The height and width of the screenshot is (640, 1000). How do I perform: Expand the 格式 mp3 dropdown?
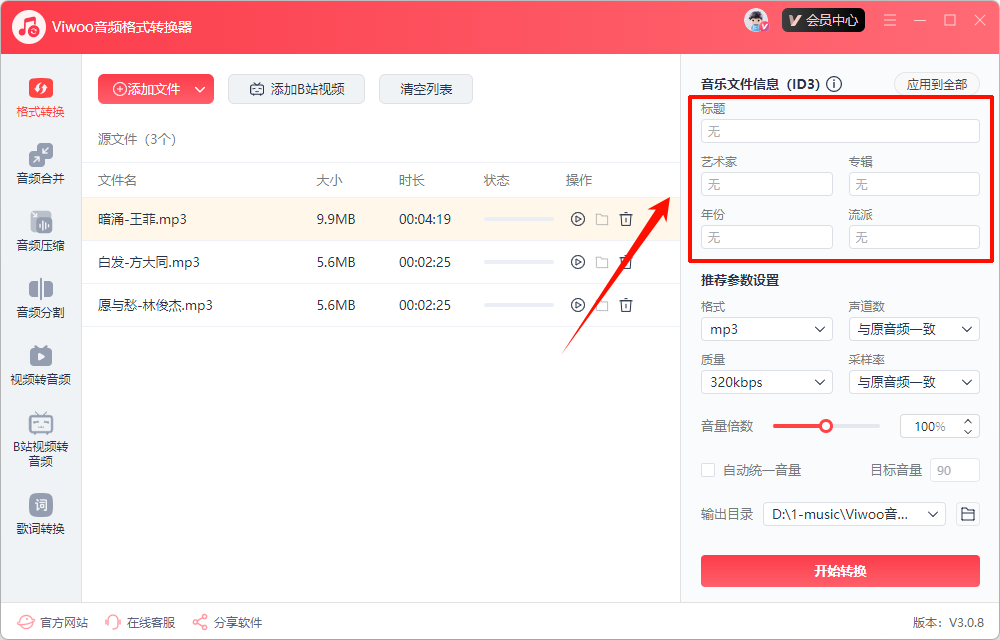pyautogui.click(x=766, y=329)
